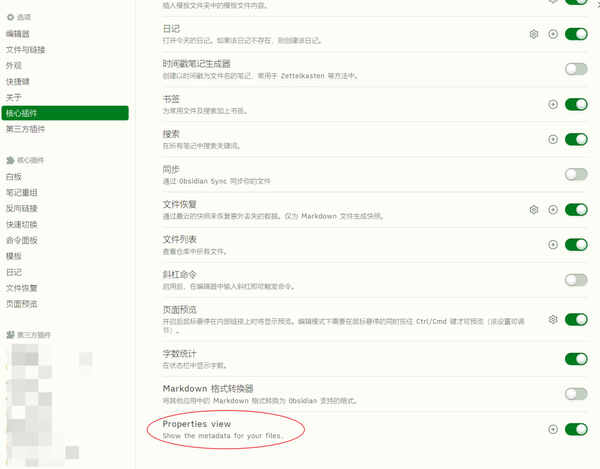This screenshot has width=600, height=469.
Task: Open settings gear for 日记 plugin
Action: (534, 34)
